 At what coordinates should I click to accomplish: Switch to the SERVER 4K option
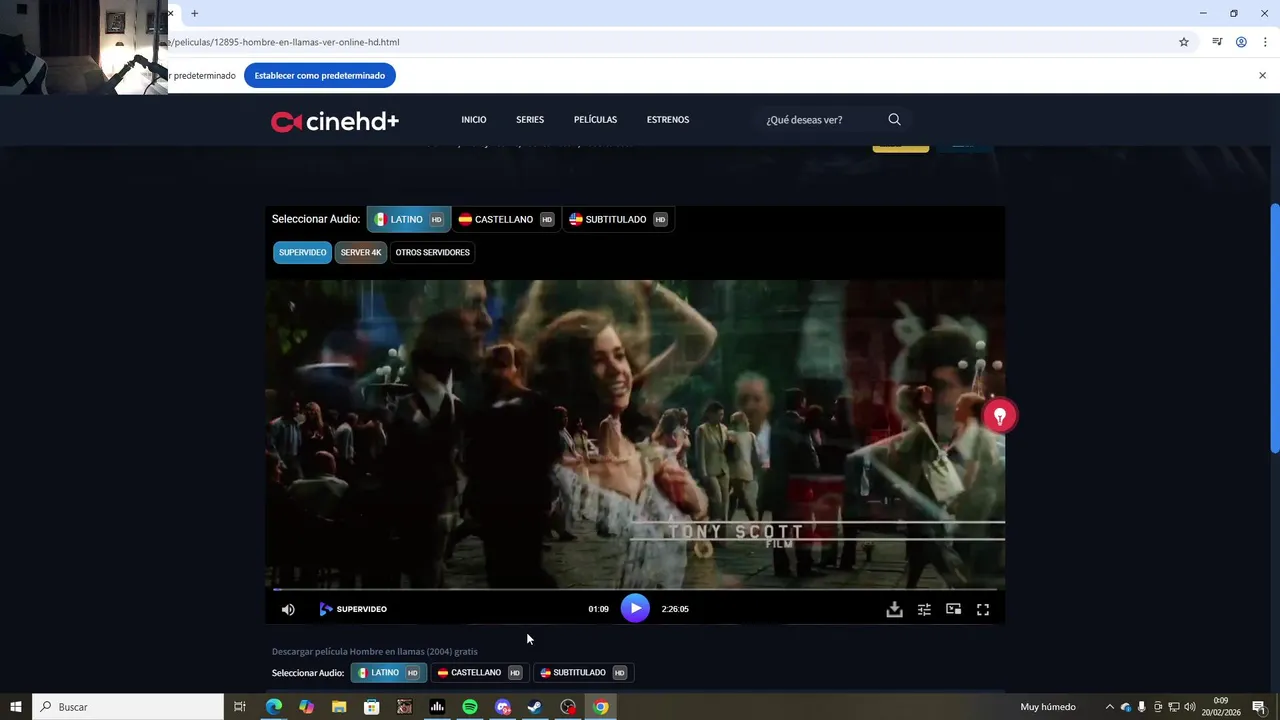pos(361,252)
